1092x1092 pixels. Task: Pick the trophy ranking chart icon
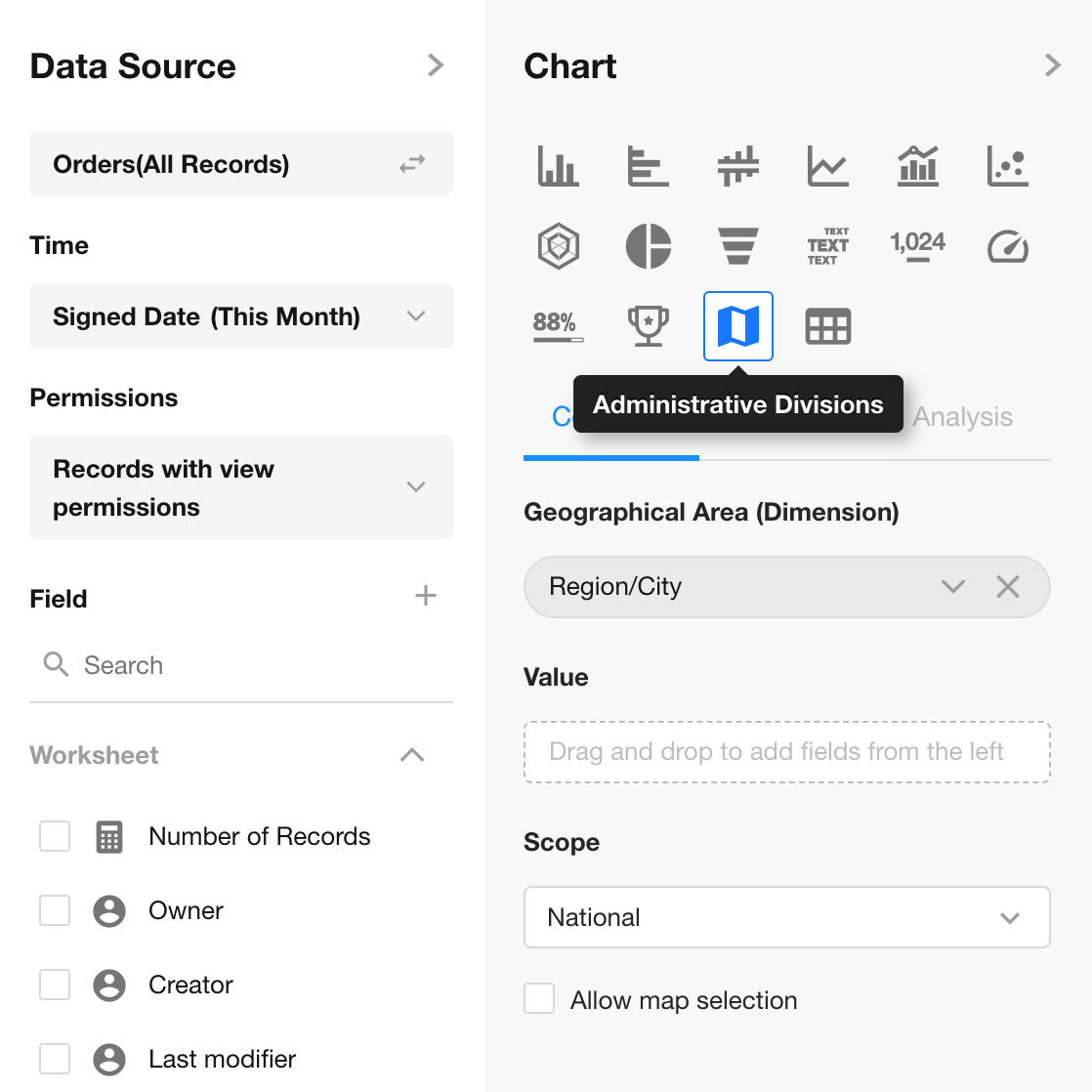click(x=648, y=326)
